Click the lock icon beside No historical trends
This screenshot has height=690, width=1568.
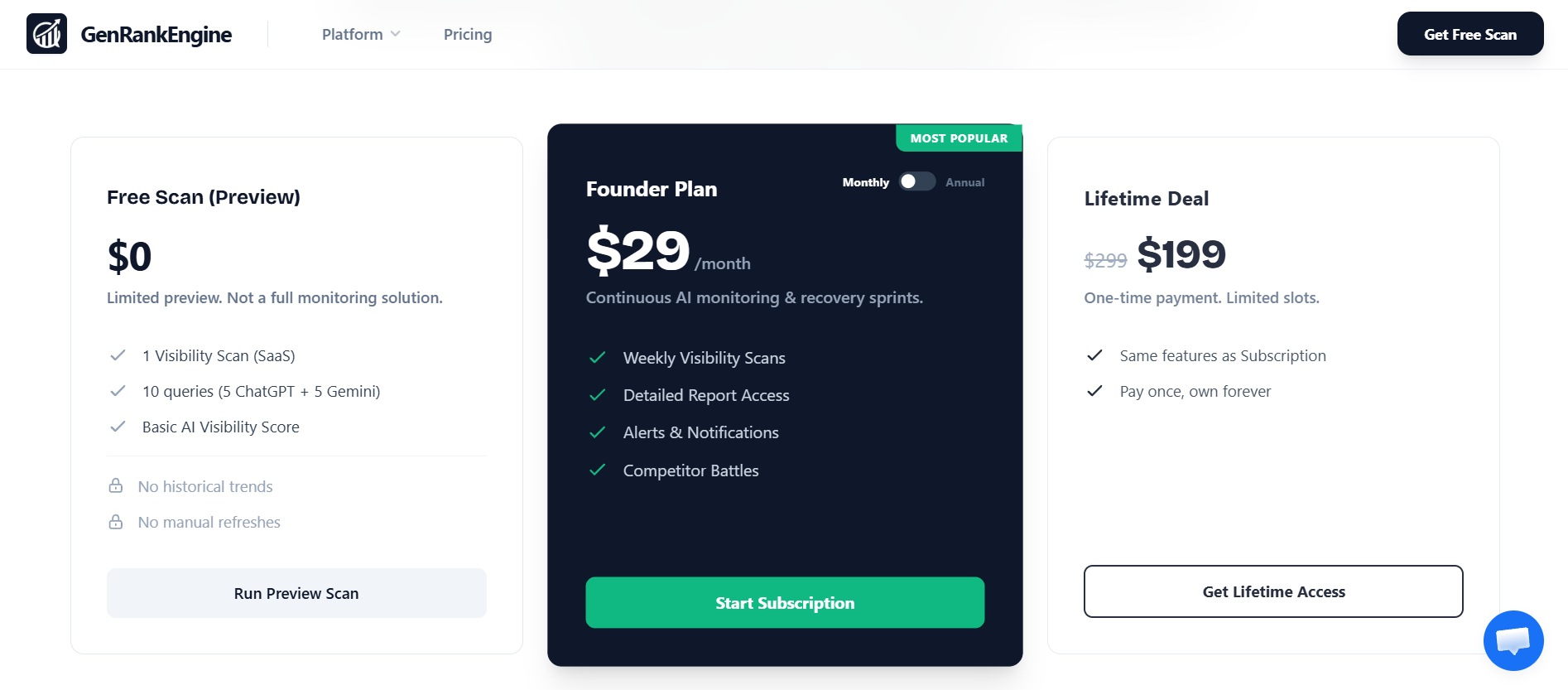116,486
